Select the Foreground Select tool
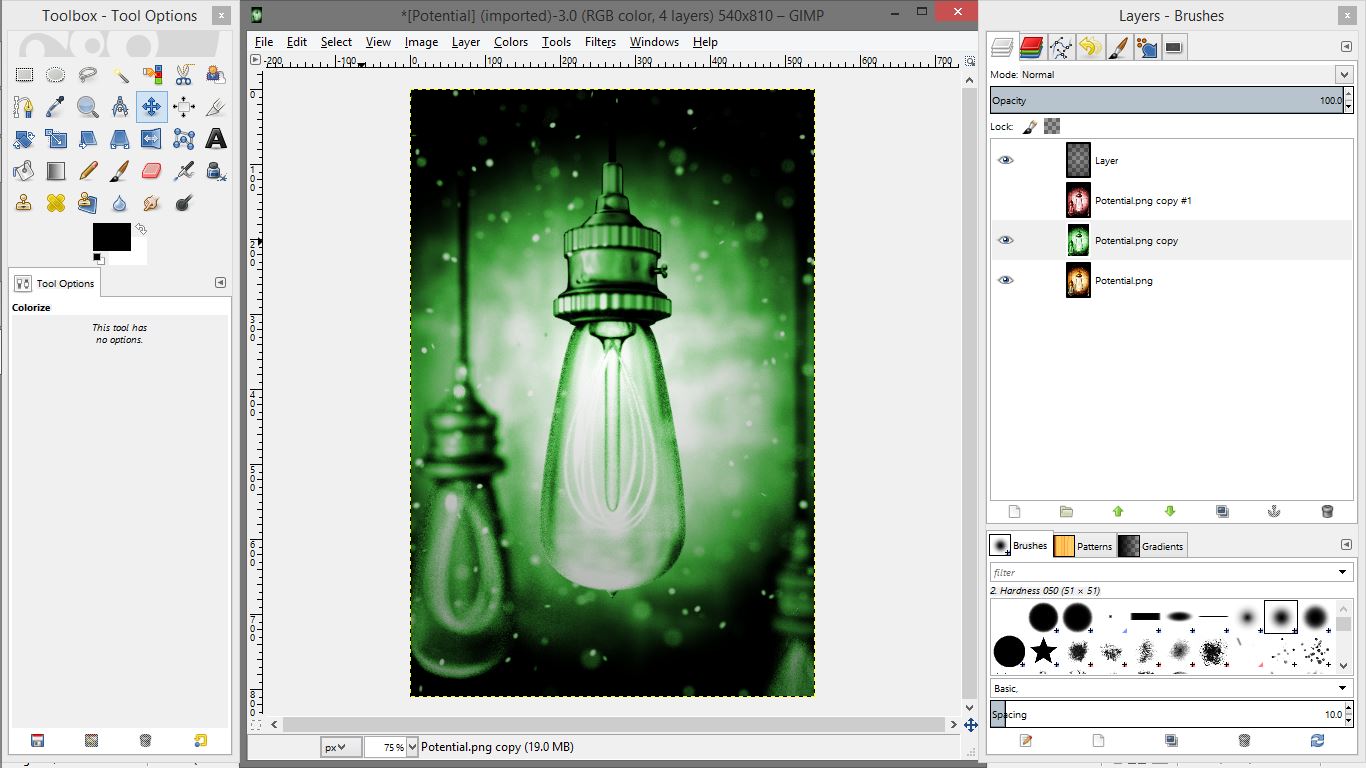The width and height of the screenshot is (1366, 768). (215, 74)
